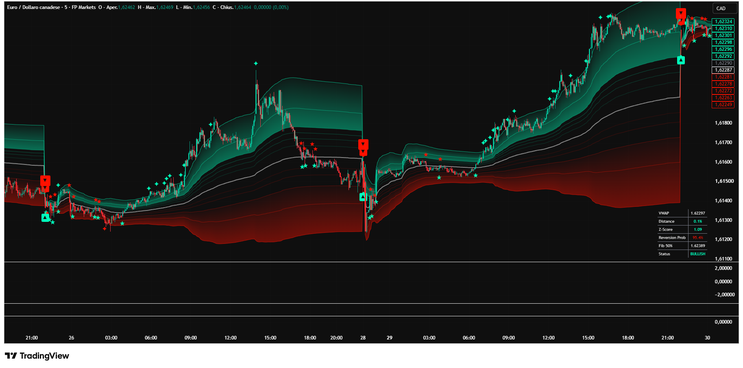Click the open value 1,62462
Screen dimensions: 743x368
[x=127, y=8]
